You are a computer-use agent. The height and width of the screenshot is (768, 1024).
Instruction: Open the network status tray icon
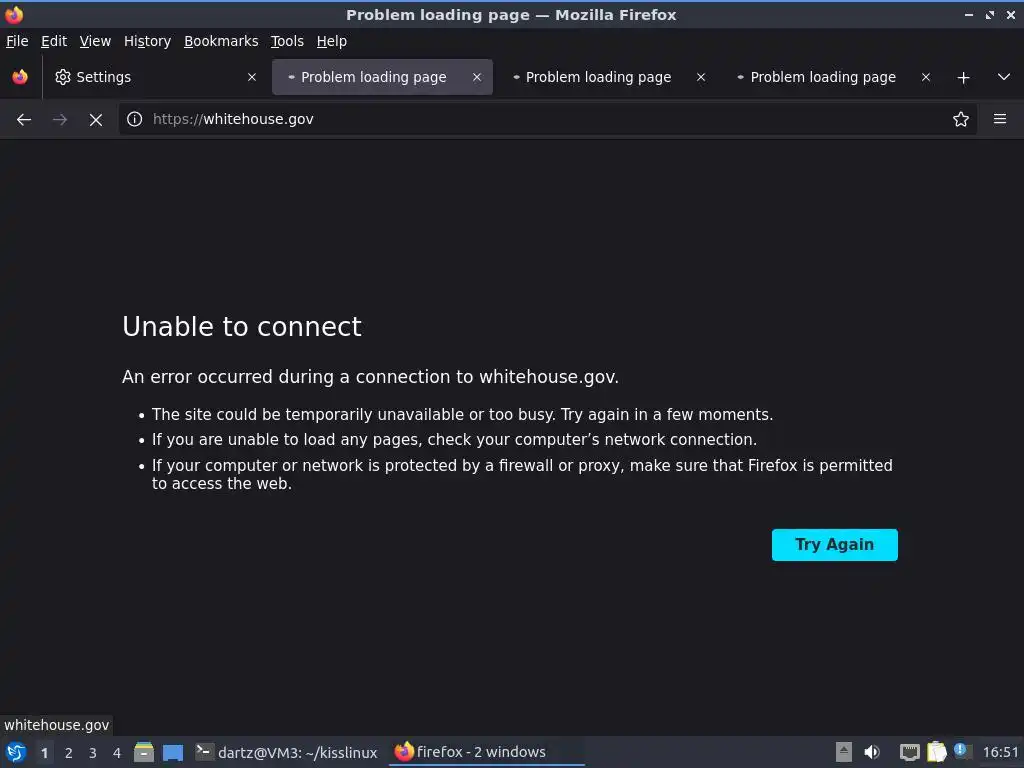[x=910, y=752]
